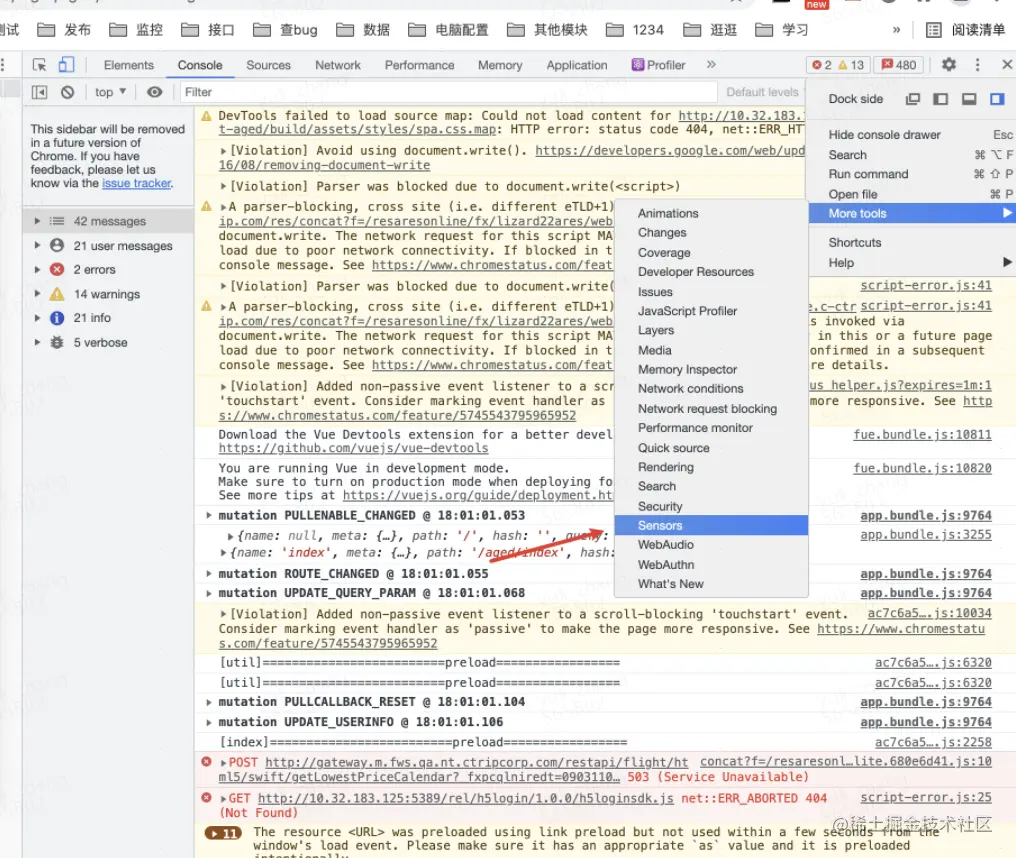Screen dimensions: 1016x858
Task: Toggle the live expression eye icon
Action: [x=154, y=92]
